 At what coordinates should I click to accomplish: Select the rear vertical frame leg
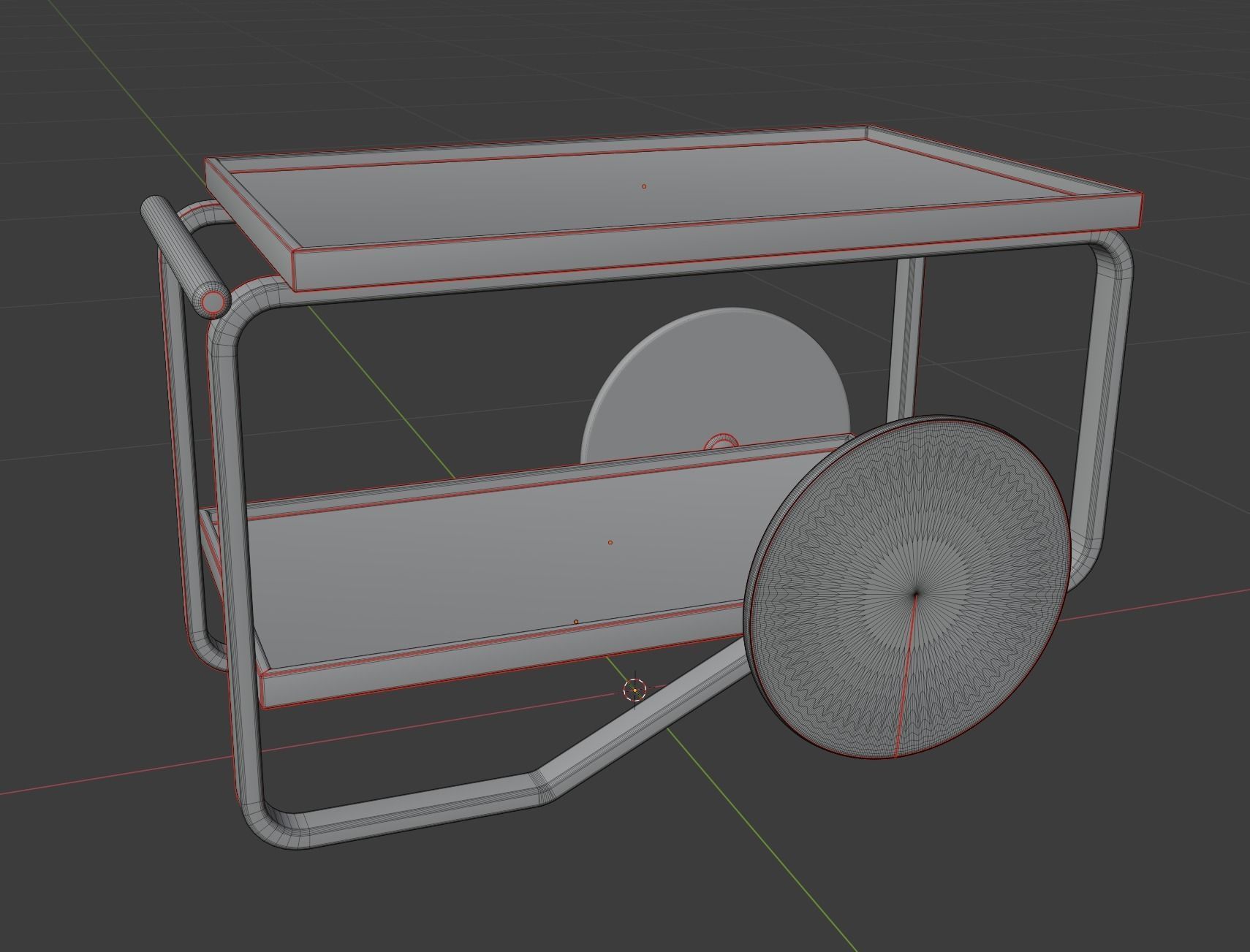pos(906,340)
